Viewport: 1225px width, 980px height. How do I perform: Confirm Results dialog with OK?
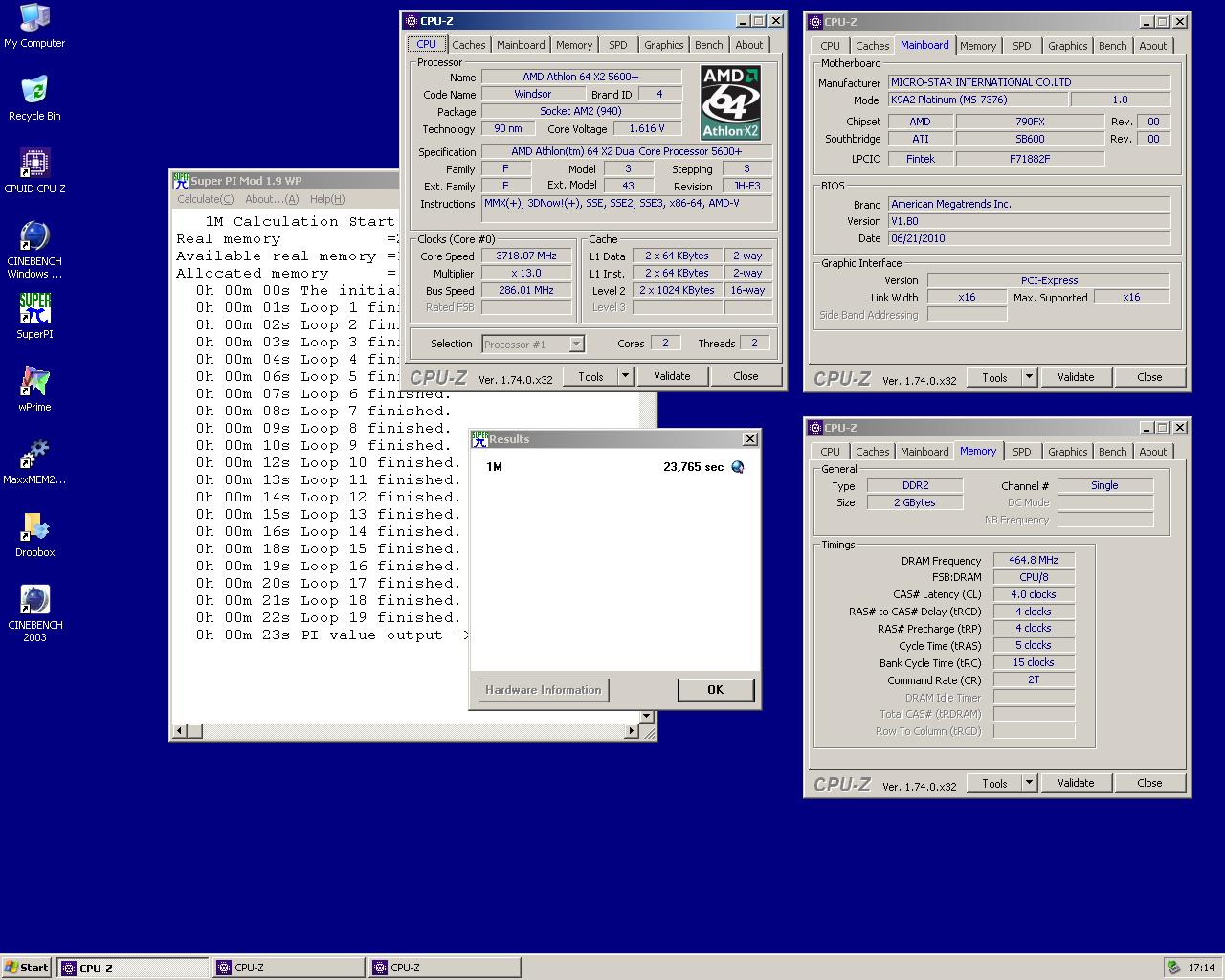tap(715, 689)
